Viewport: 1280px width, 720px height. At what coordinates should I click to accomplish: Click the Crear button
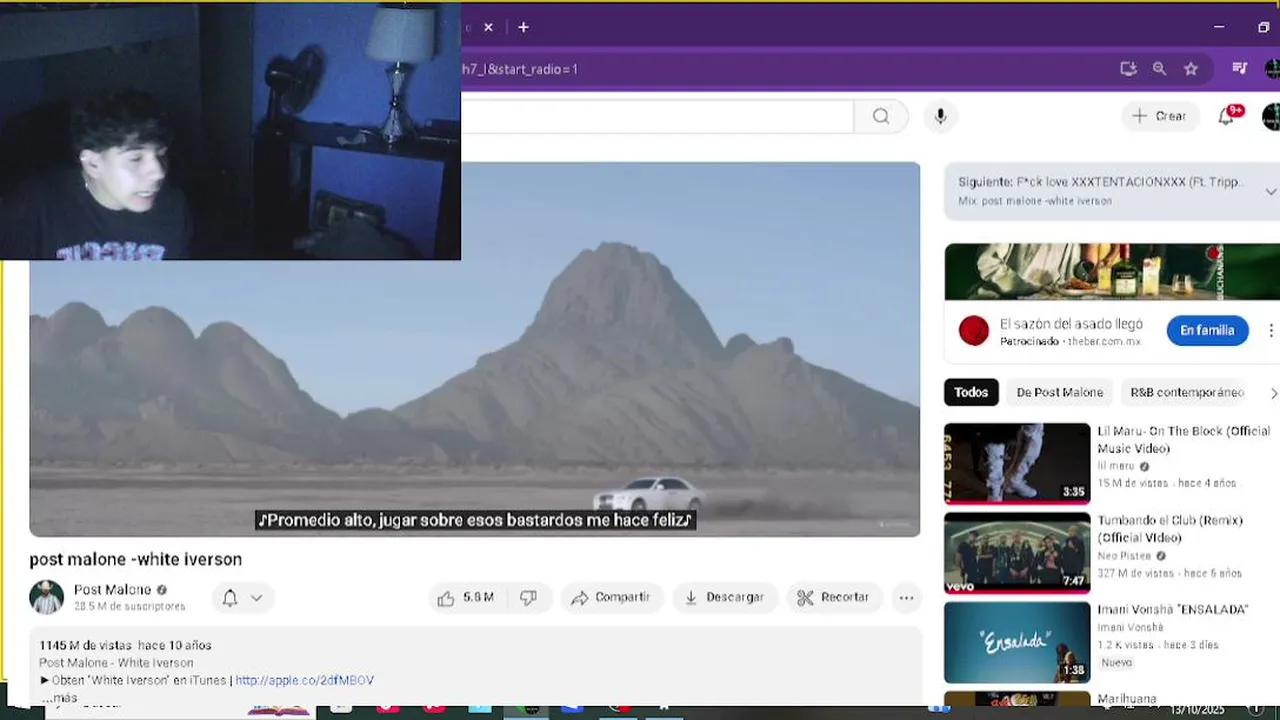1159,116
